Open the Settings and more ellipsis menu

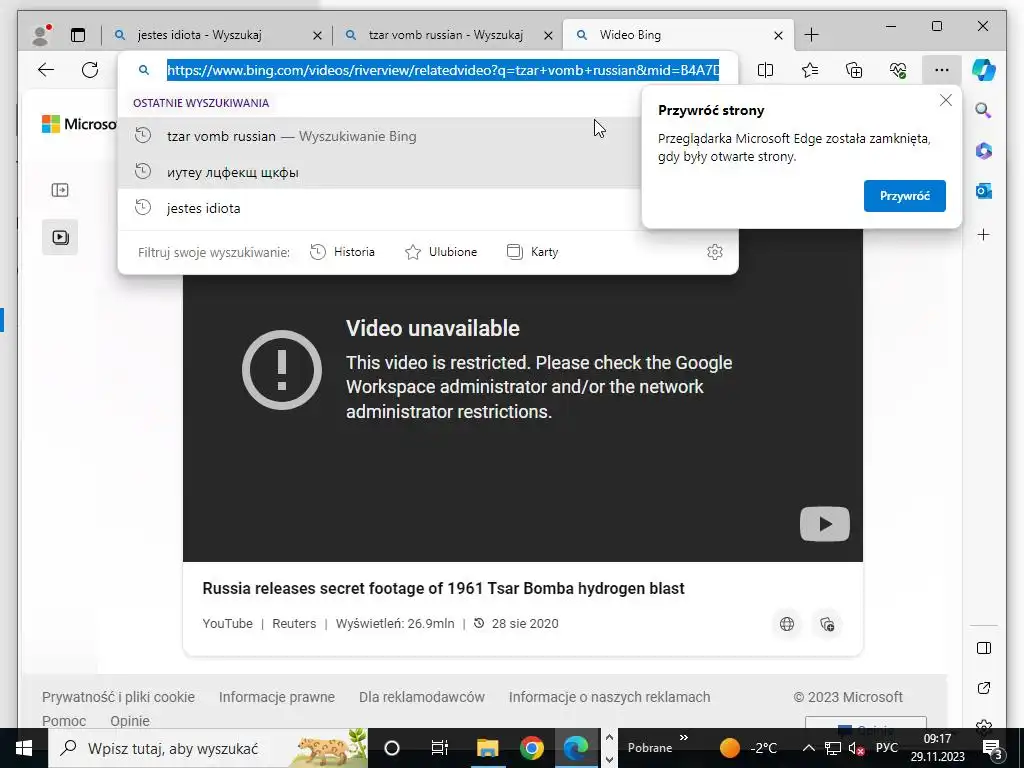coord(941,70)
